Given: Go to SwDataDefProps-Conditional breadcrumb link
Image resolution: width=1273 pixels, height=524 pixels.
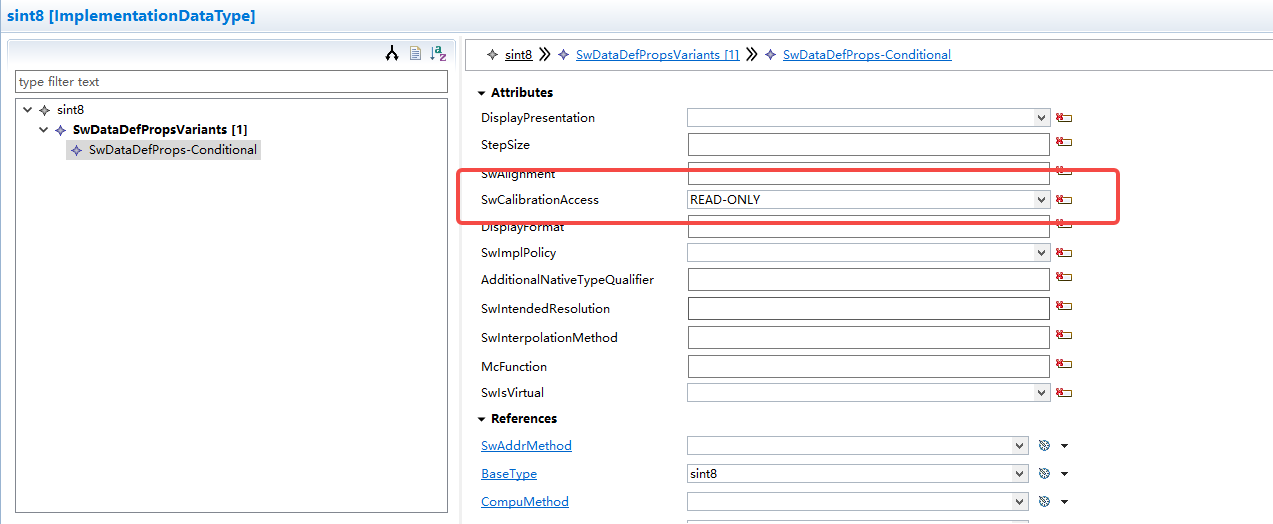Looking at the screenshot, I should 867,55.
